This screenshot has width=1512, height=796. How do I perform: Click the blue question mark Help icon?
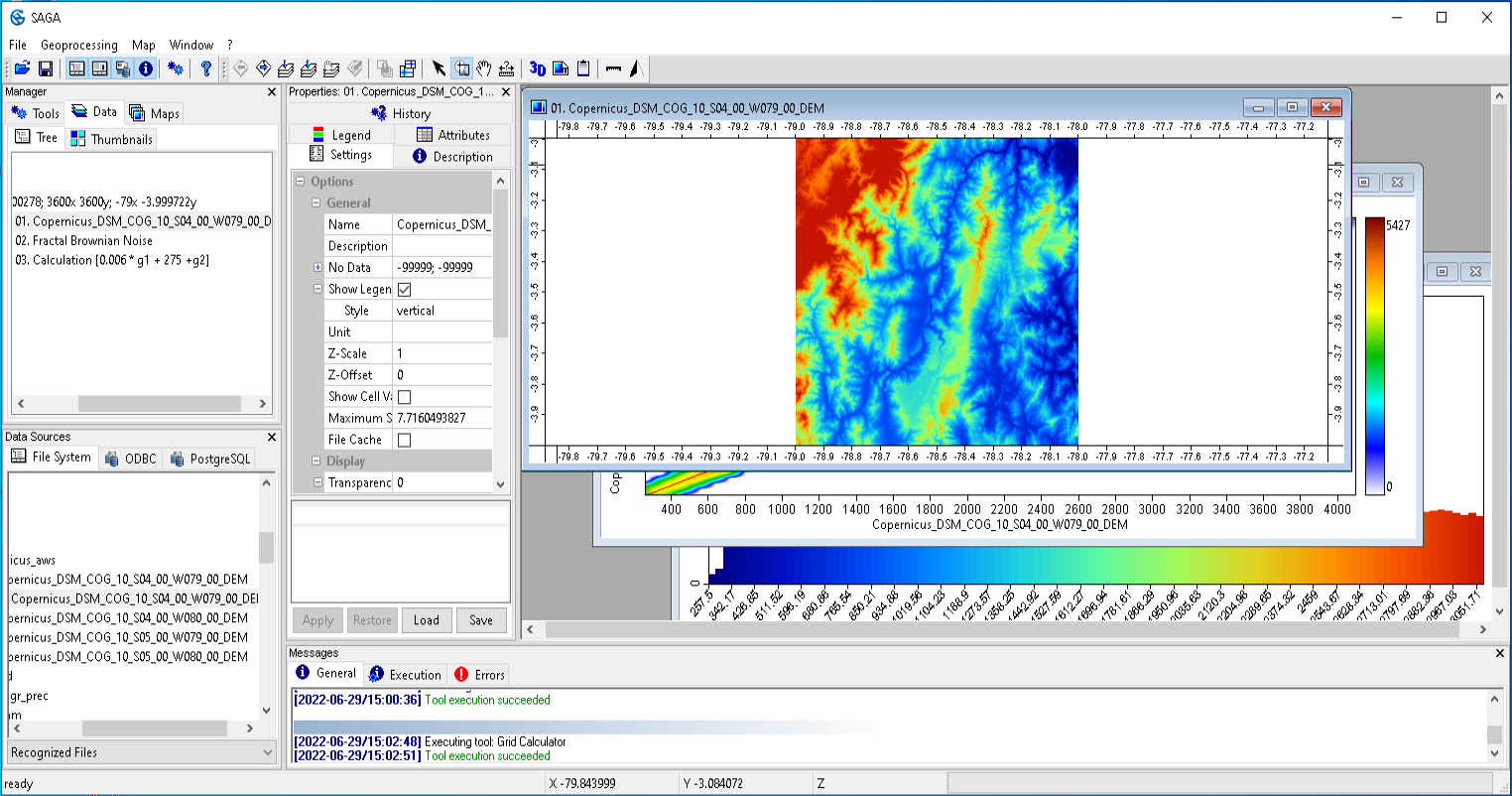click(x=205, y=68)
